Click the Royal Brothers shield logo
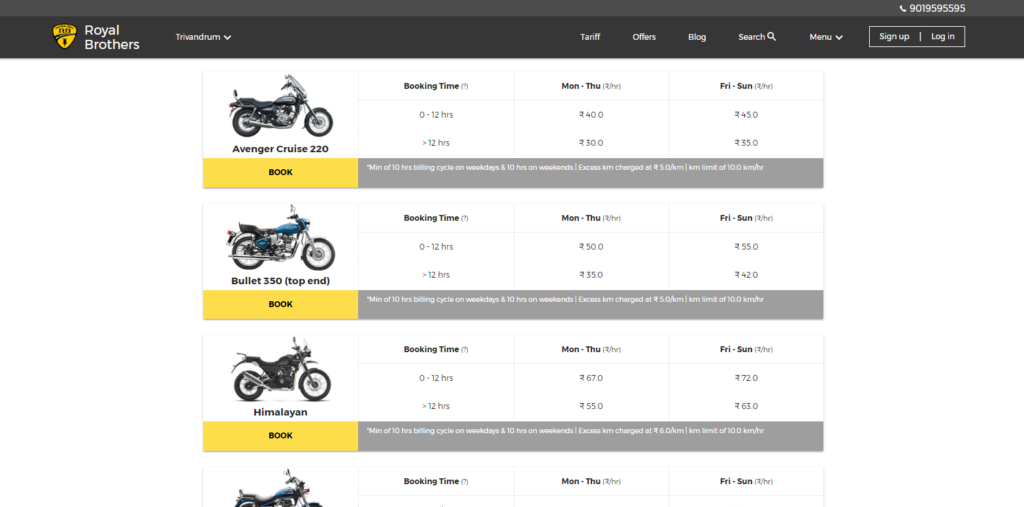The height and width of the screenshot is (507, 1024). pyautogui.click(x=64, y=37)
